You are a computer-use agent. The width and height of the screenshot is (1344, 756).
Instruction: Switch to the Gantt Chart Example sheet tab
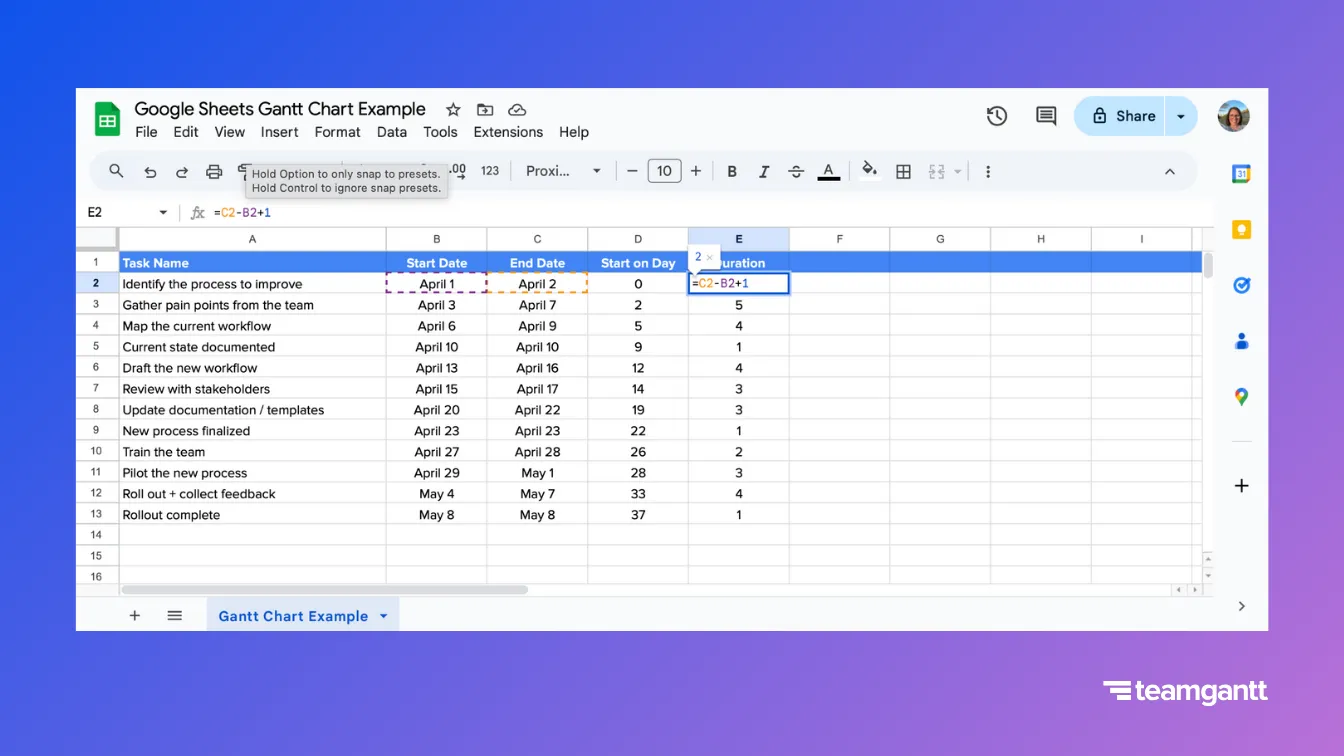tap(293, 615)
